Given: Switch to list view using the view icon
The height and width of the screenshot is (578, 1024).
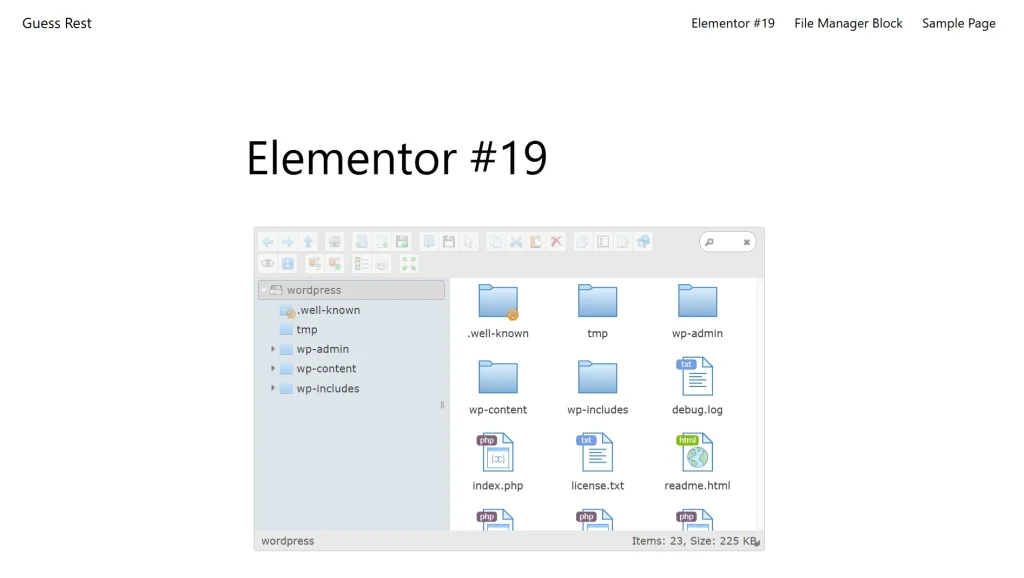Looking at the screenshot, I should click(360, 263).
